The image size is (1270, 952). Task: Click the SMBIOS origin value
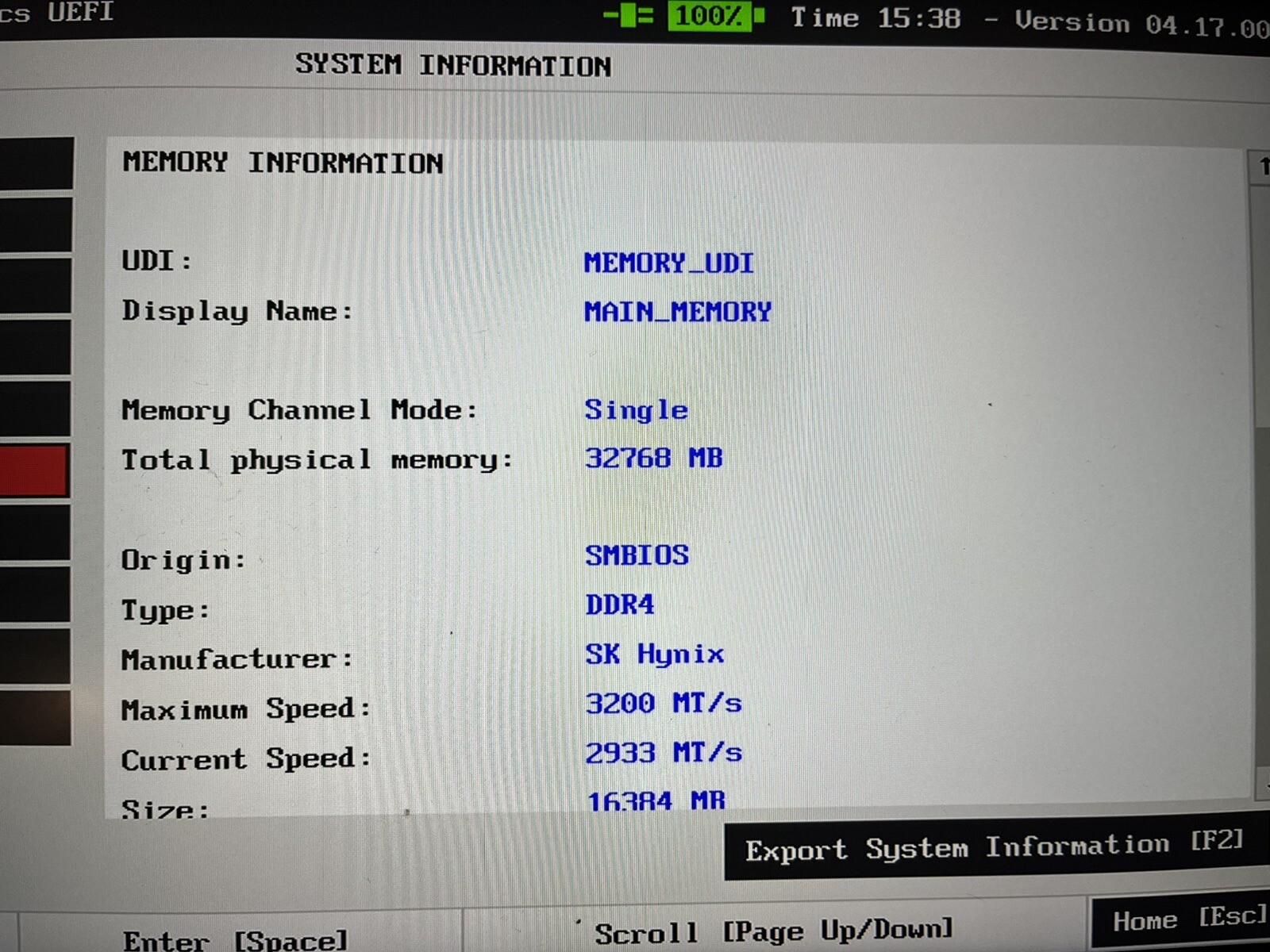tap(637, 555)
